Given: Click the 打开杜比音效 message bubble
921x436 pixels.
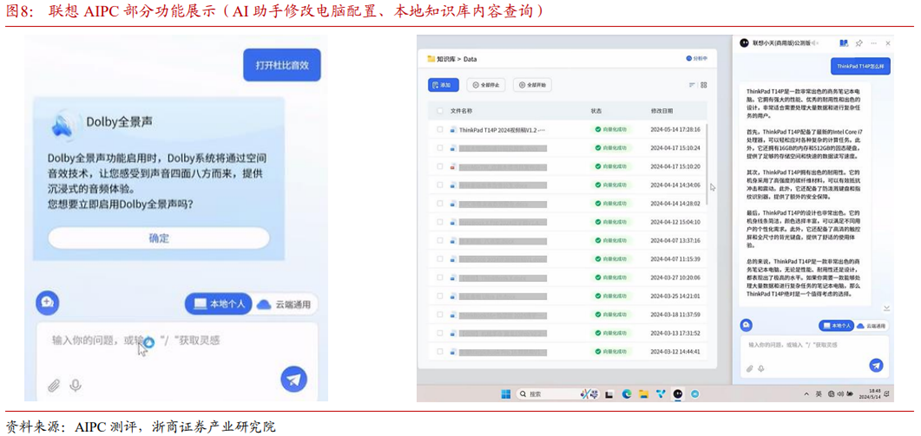Looking at the screenshot, I should click(282, 65).
